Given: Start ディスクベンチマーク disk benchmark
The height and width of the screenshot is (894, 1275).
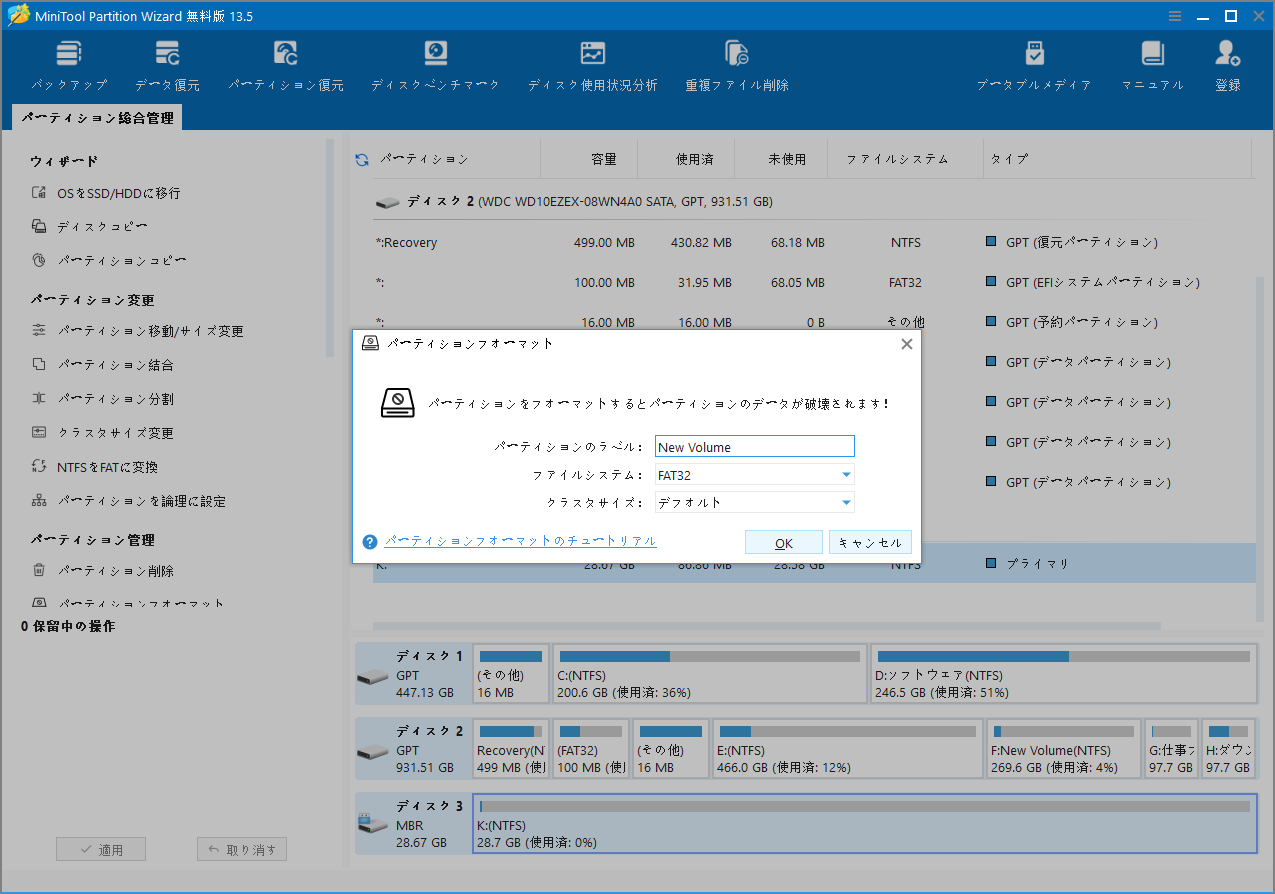Looking at the screenshot, I should (x=434, y=63).
